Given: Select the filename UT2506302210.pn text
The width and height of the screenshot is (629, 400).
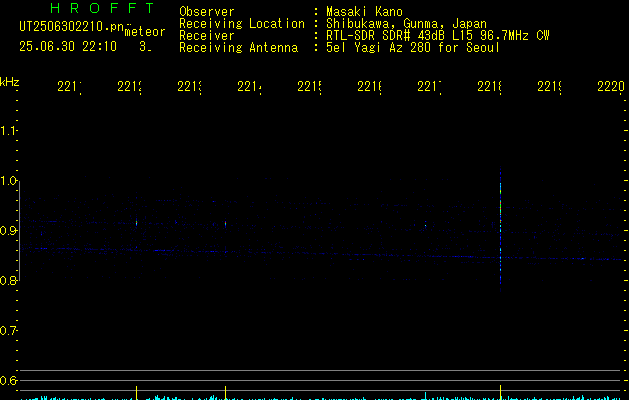Looking at the screenshot, I should pyautogui.click(x=71, y=27).
